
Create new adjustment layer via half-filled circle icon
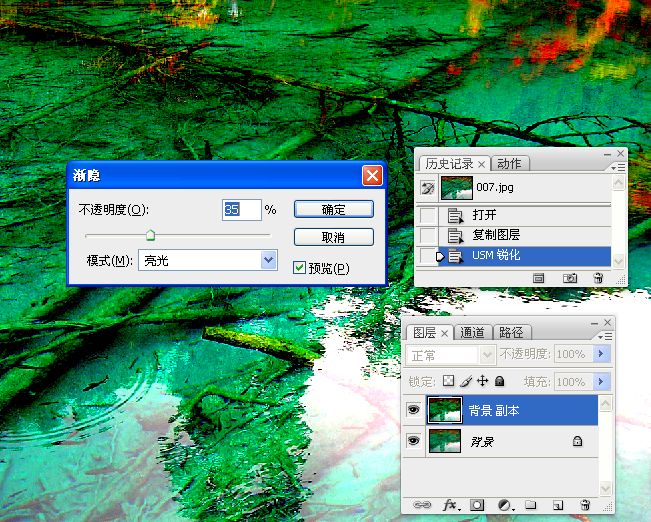pyautogui.click(x=505, y=505)
